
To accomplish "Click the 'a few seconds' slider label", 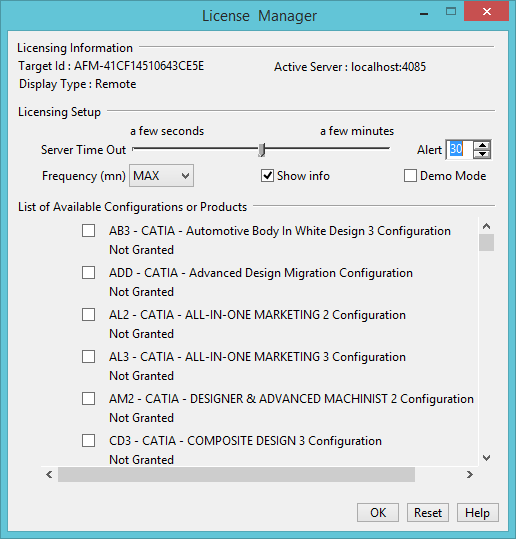I will [x=167, y=131].
